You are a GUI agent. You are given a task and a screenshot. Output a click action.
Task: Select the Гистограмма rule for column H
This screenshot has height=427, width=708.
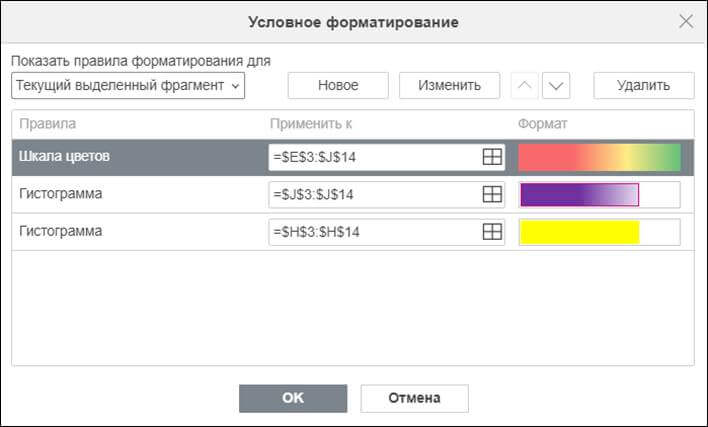tap(62, 231)
